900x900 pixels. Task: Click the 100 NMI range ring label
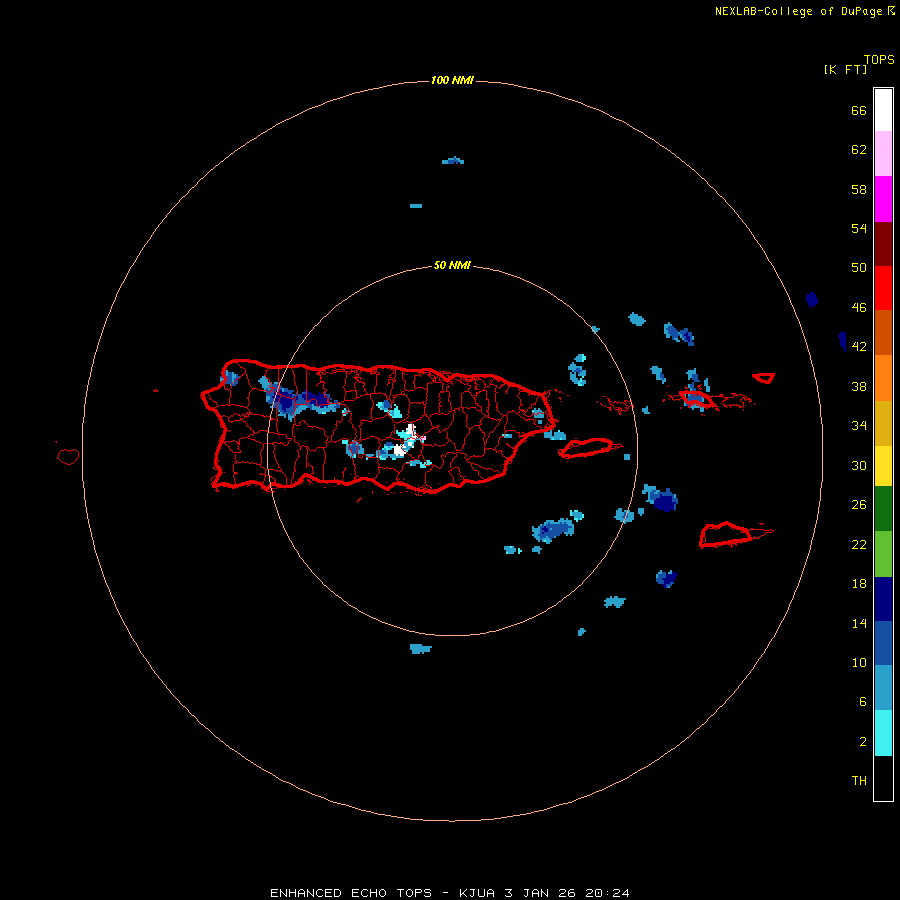(x=452, y=80)
